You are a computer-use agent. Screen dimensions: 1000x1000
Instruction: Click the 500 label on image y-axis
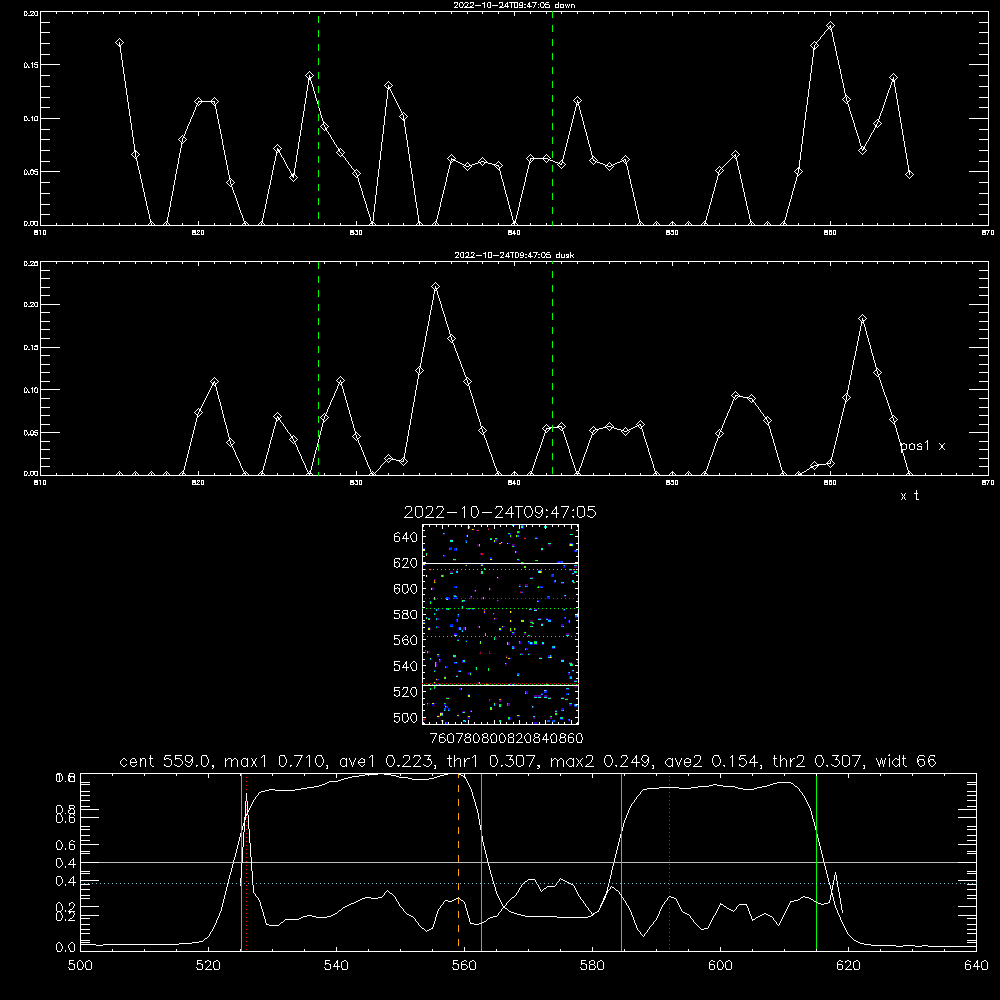click(406, 717)
